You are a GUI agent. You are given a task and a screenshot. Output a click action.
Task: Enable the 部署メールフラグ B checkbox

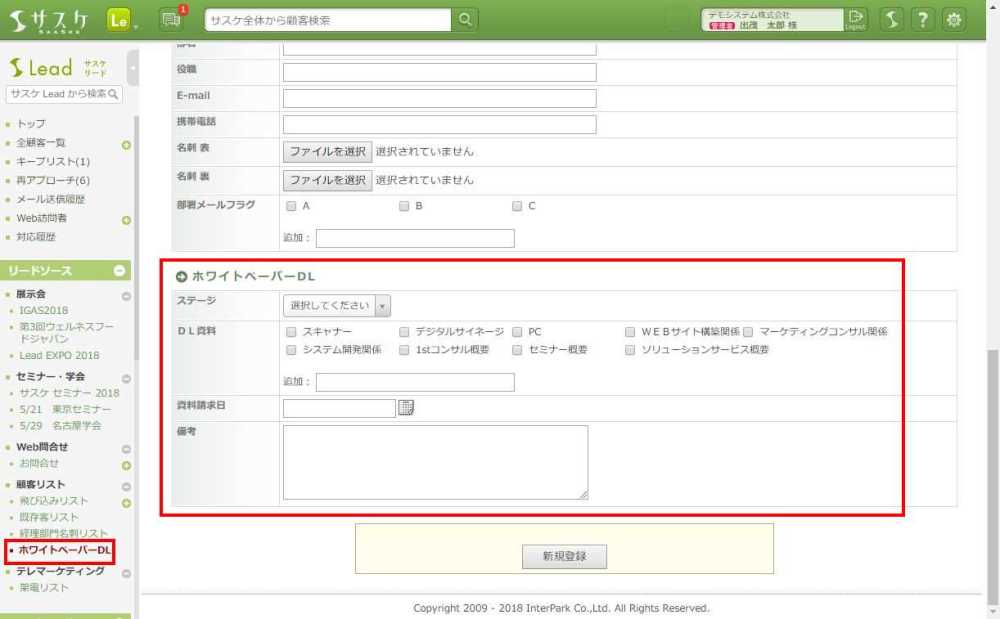pos(404,206)
